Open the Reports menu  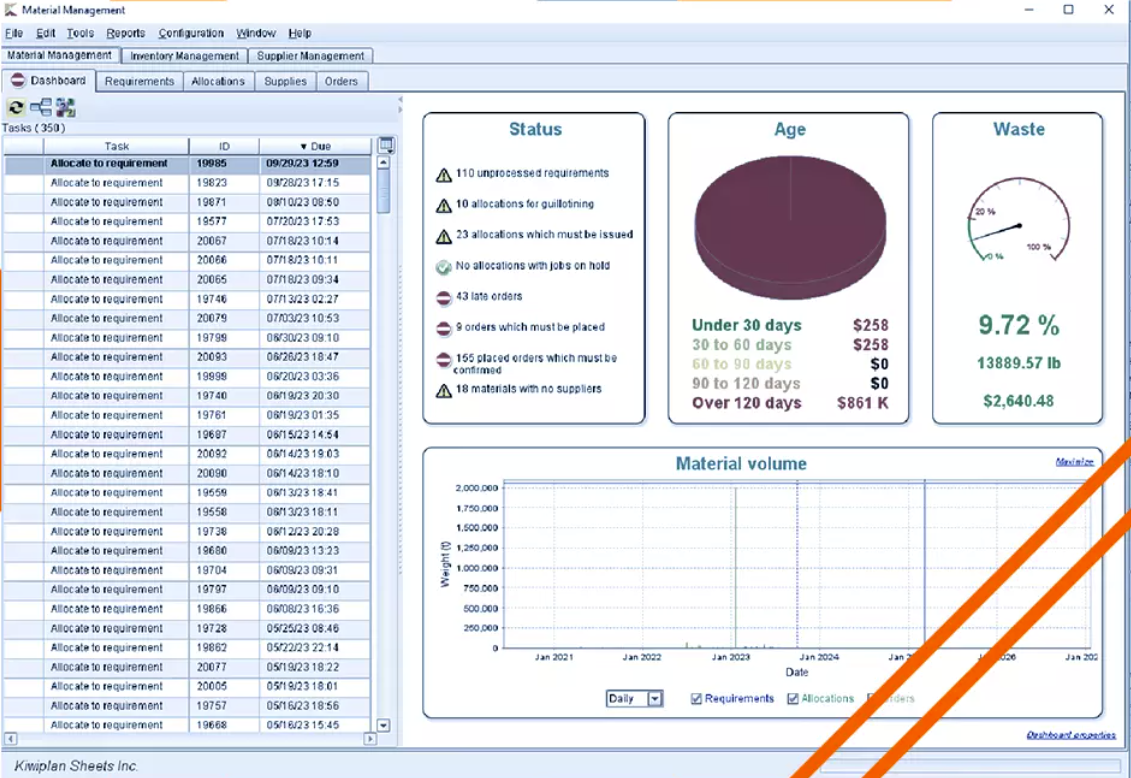[127, 33]
